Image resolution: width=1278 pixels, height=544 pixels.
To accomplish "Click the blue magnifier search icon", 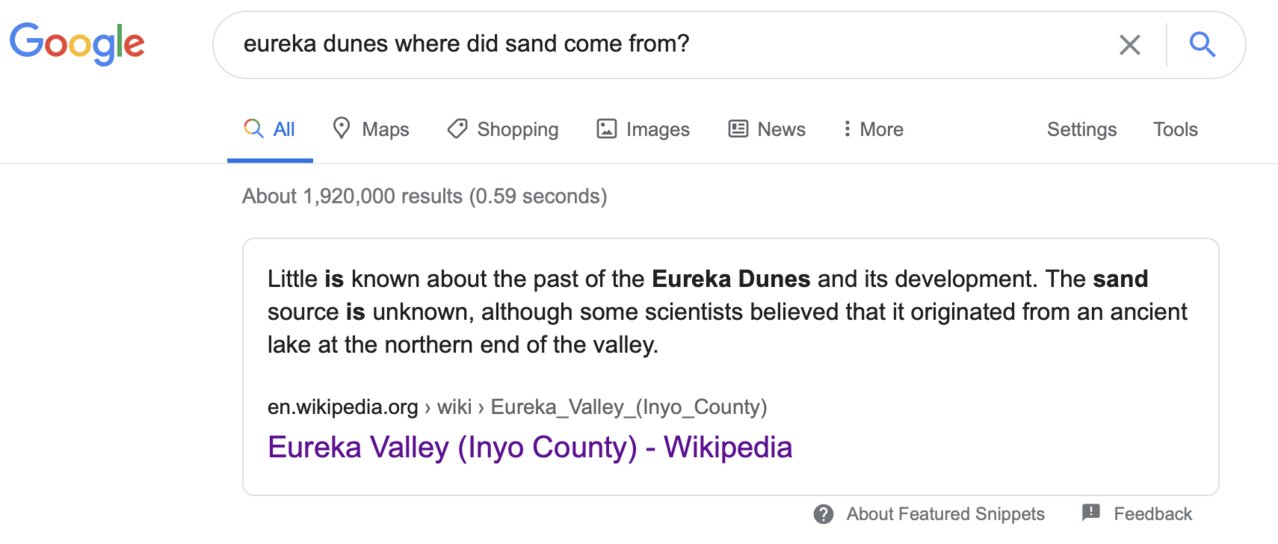I will pyautogui.click(x=1202, y=44).
